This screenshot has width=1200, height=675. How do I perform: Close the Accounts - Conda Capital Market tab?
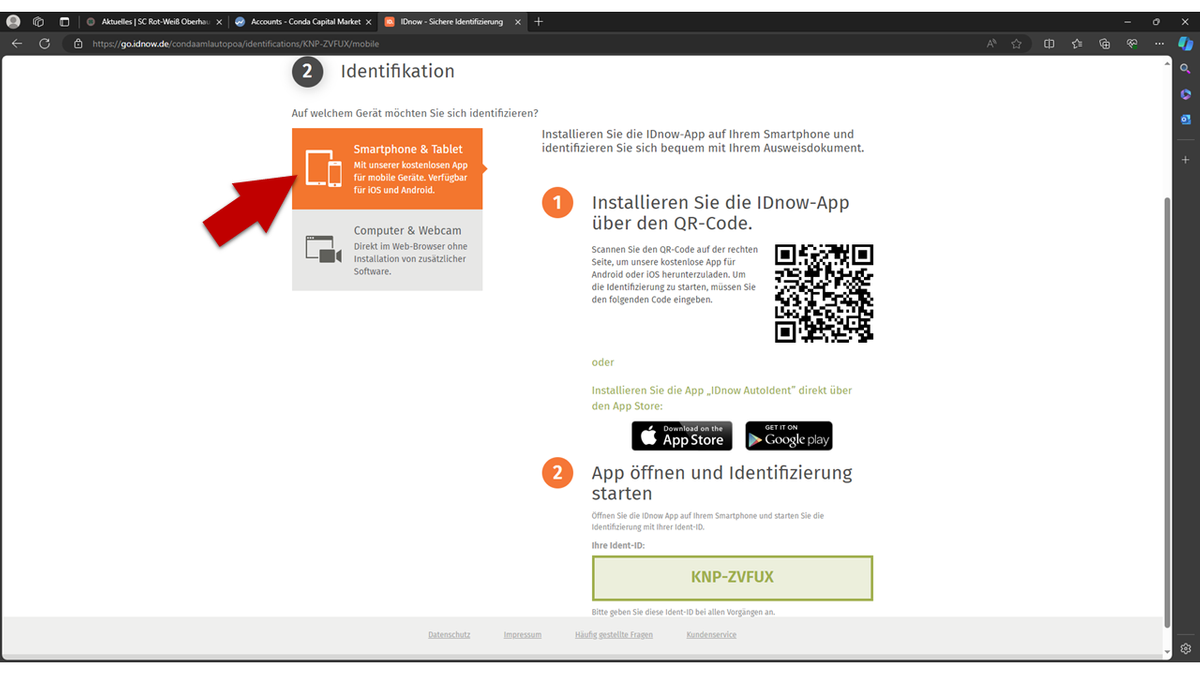pos(369,21)
